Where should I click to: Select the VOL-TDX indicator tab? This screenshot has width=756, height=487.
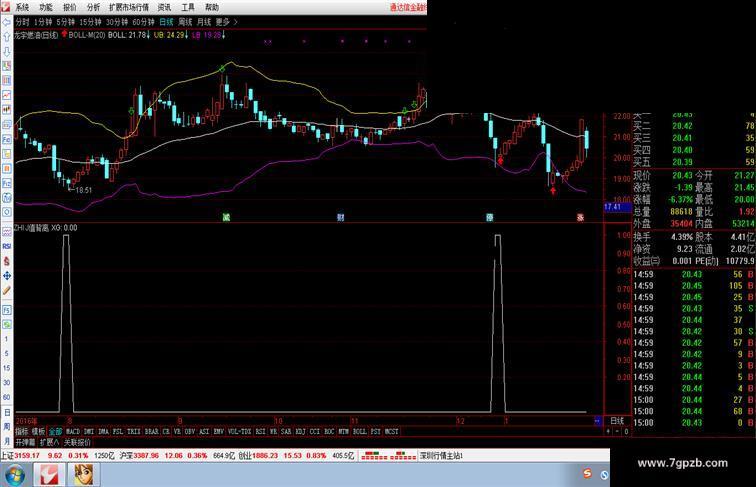pyautogui.click(x=239, y=431)
